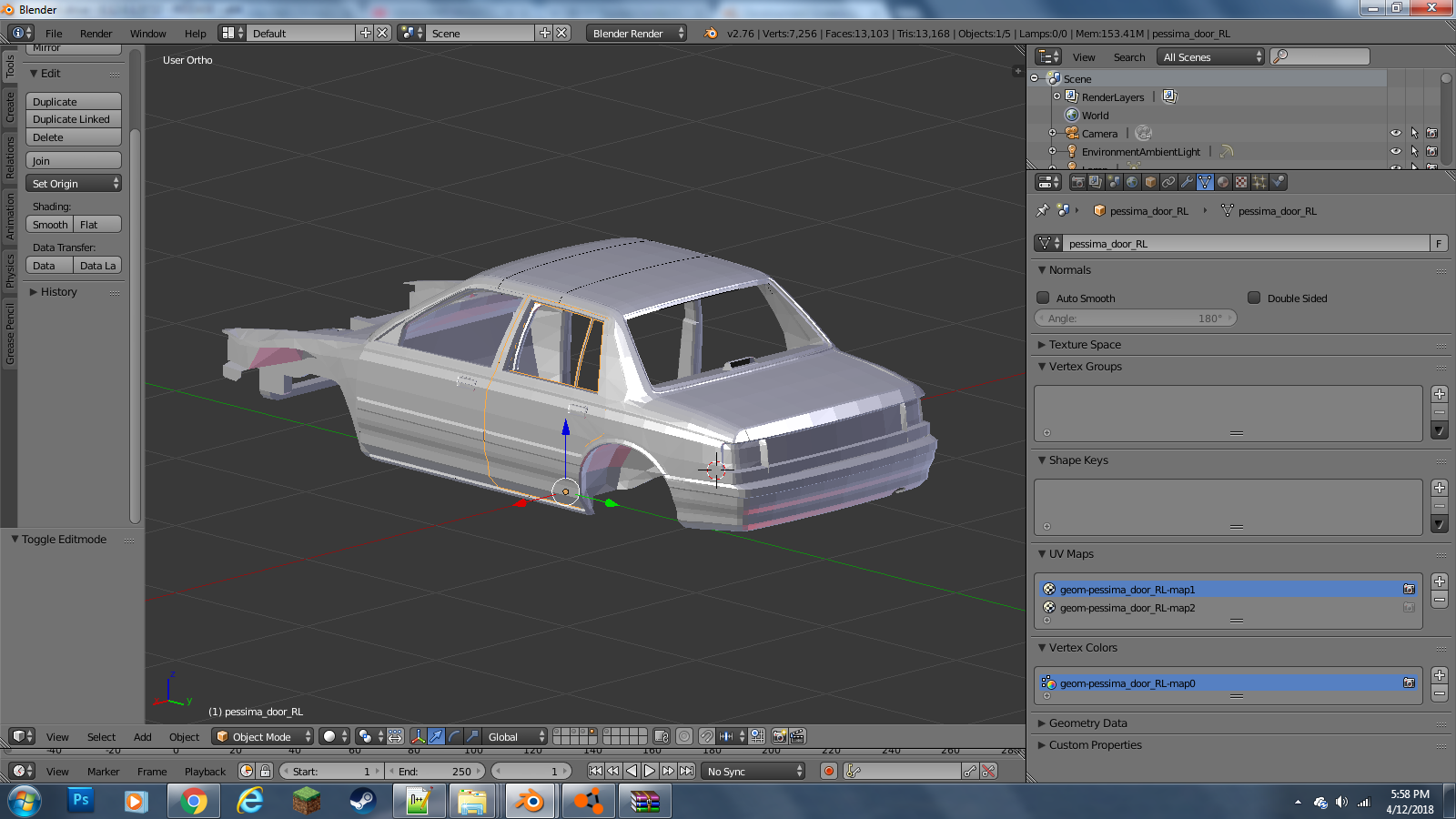The height and width of the screenshot is (819, 1456).
Task: Click the Smooth shading button
Action: point(50,225)
